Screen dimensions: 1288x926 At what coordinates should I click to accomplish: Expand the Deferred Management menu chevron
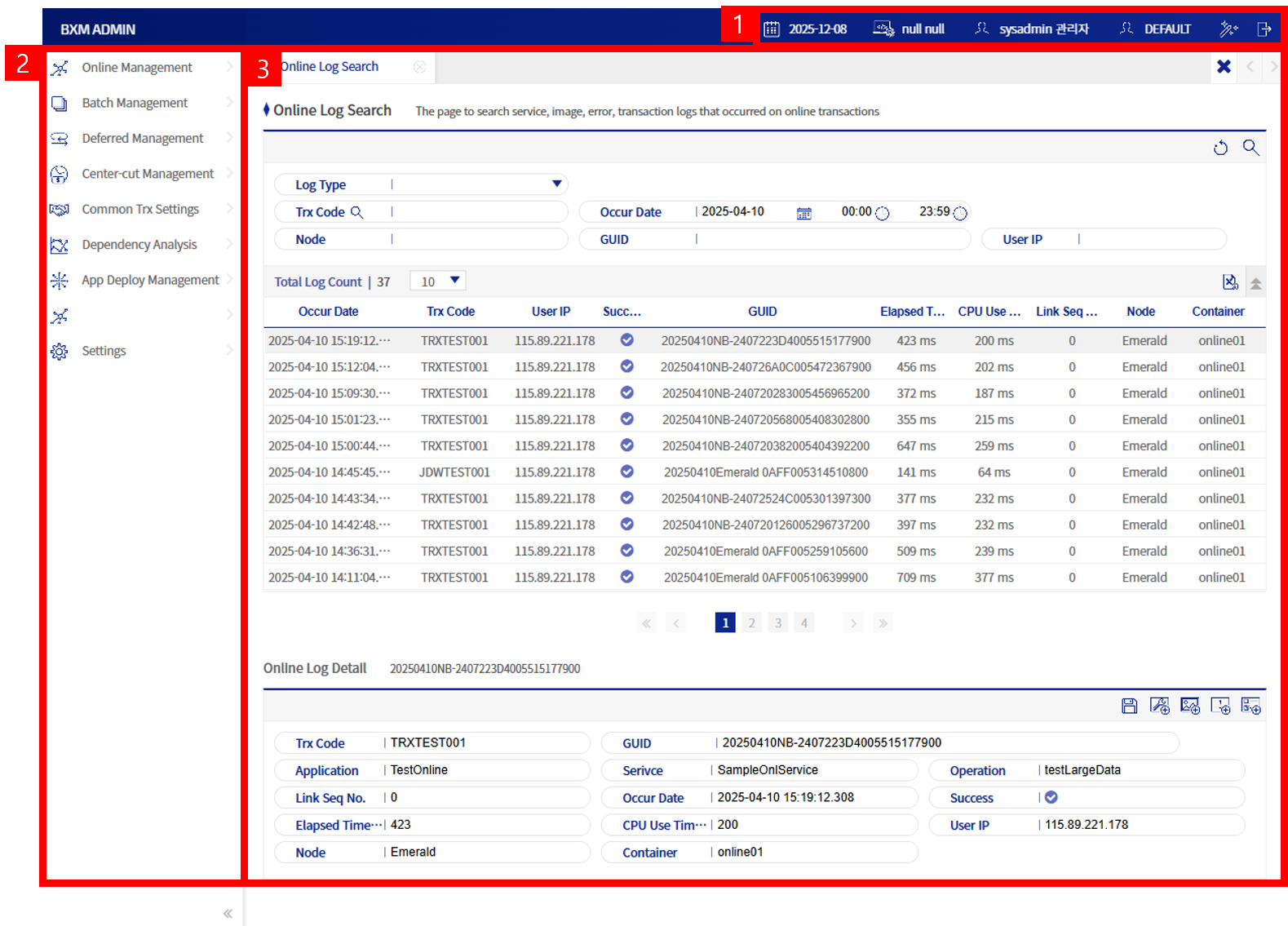point(229,138)
